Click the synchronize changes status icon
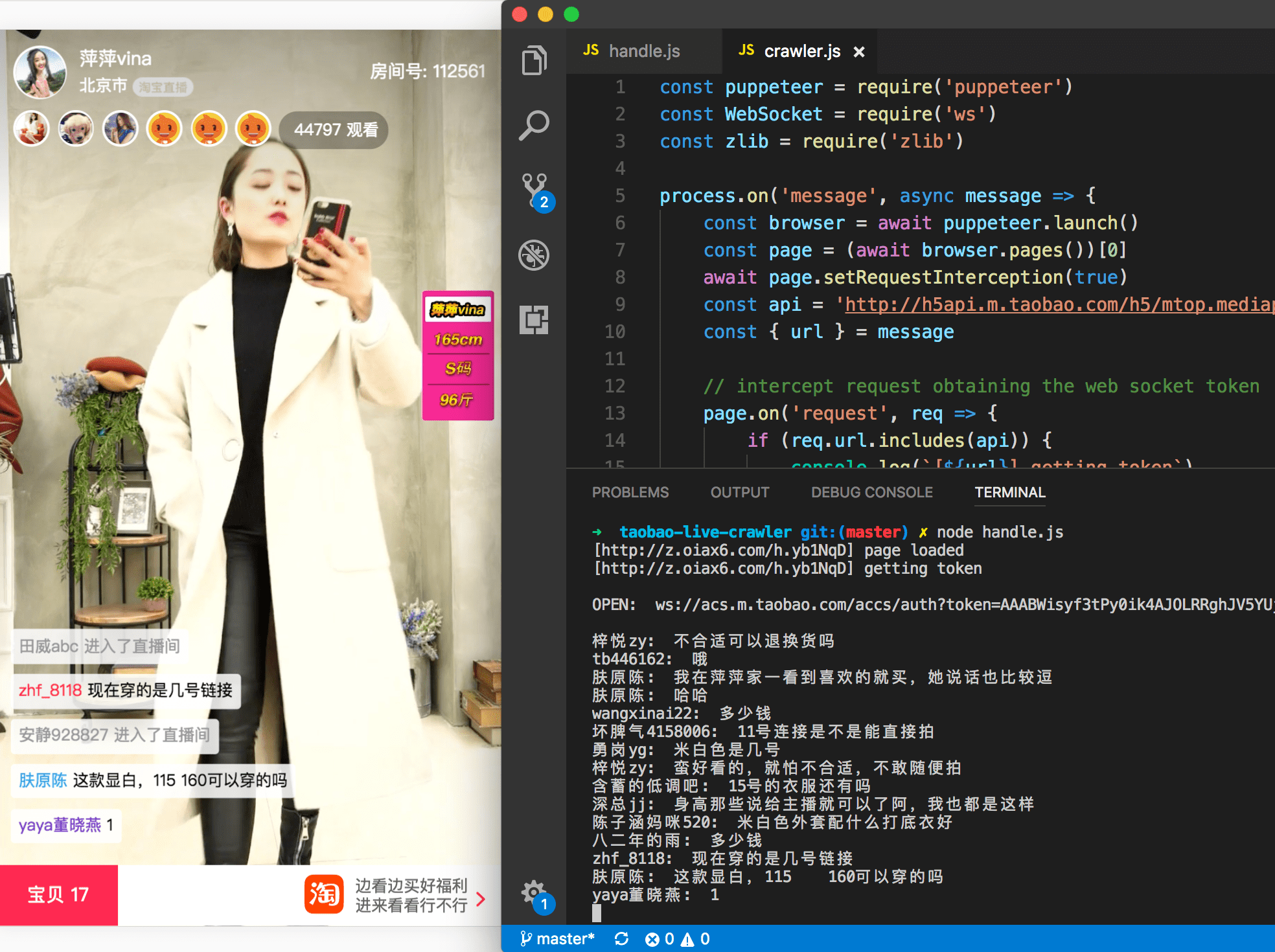Viewport: 1275px width, 952px height. [x=621, y=939]
